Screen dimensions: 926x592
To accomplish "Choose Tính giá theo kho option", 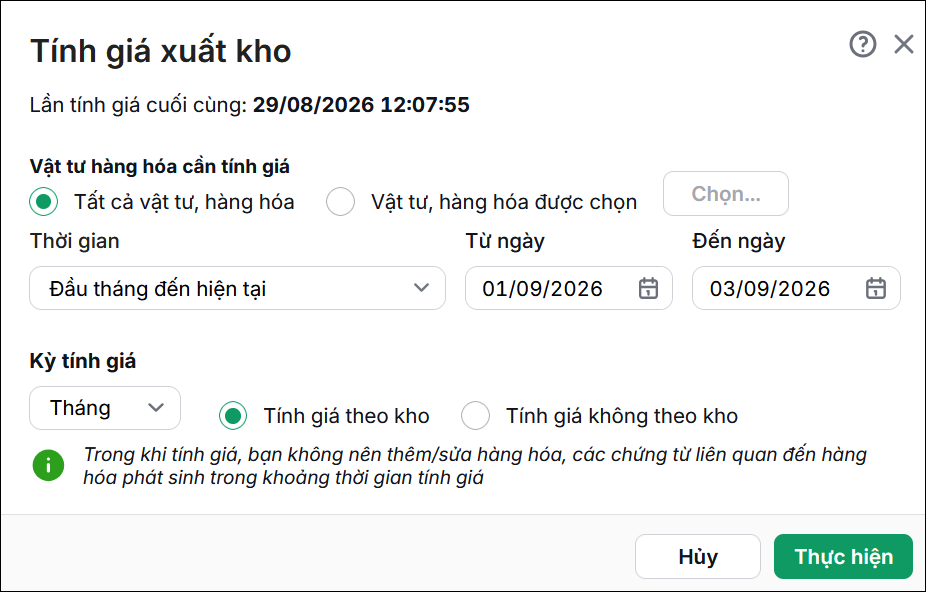I will [233, 416].
